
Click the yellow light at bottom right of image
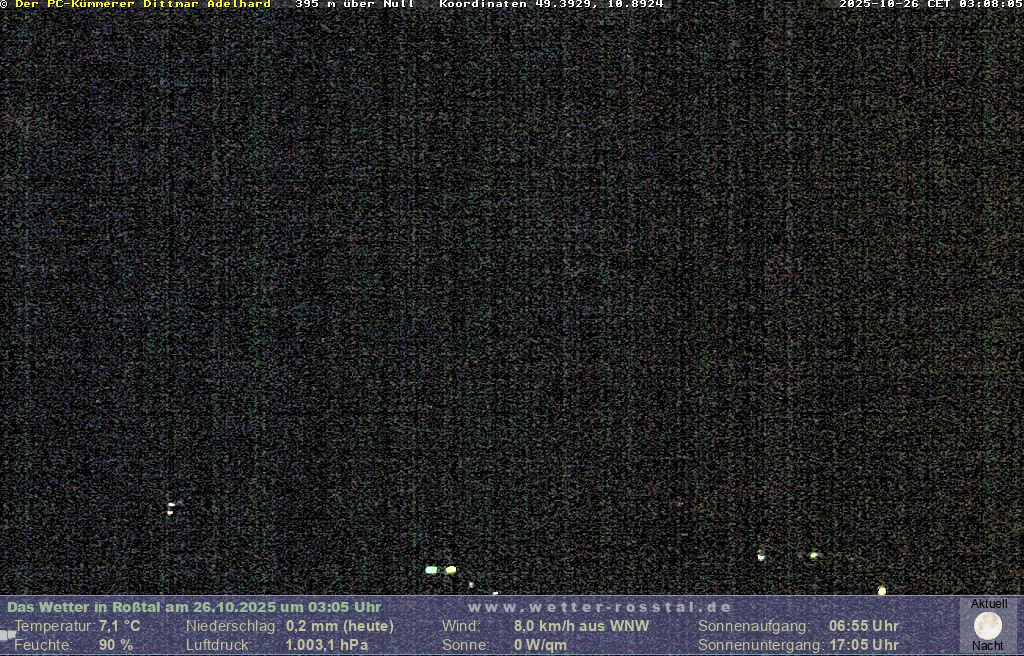[882, 591]
